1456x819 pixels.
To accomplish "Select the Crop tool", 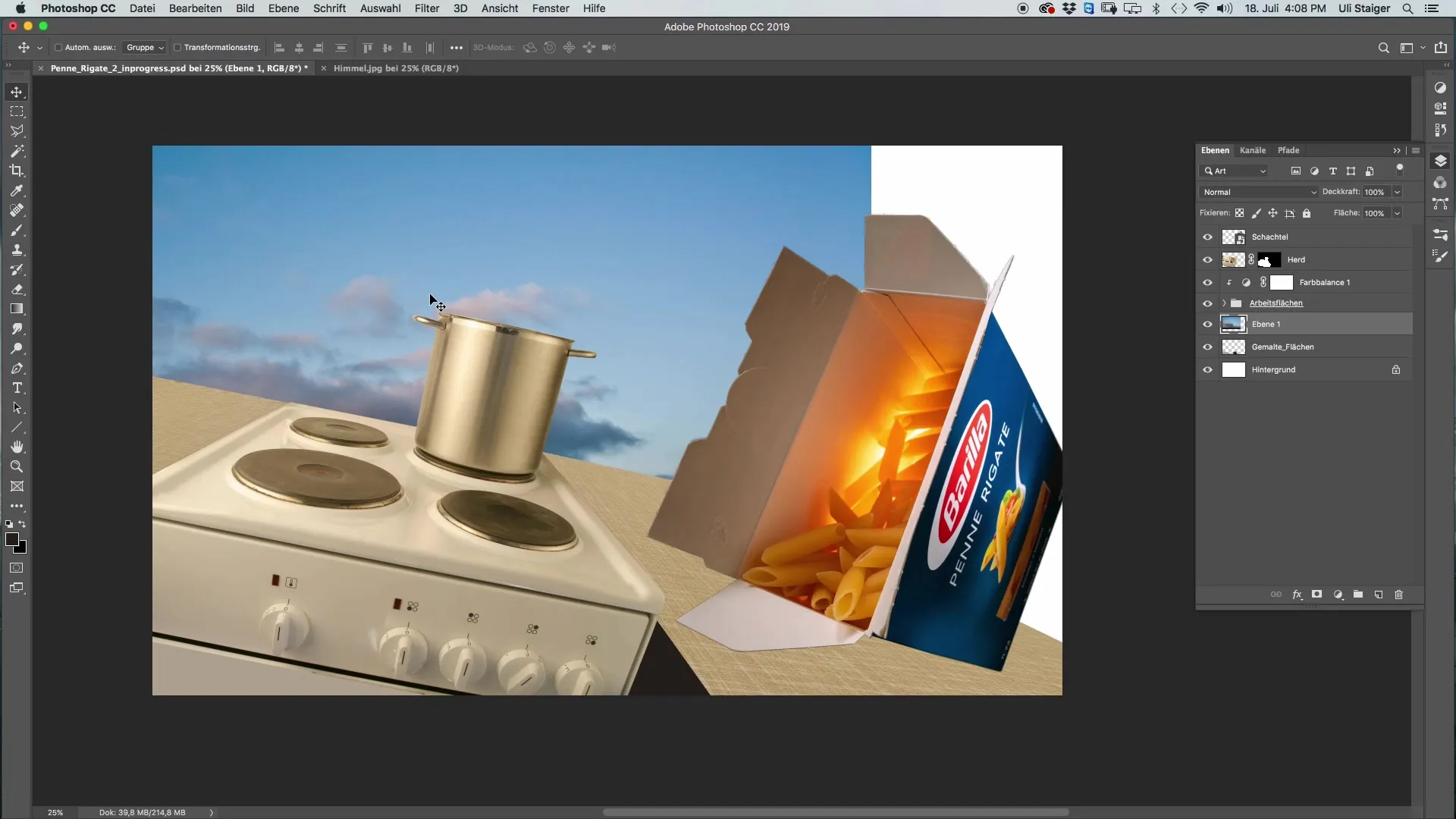I will 17,171.
